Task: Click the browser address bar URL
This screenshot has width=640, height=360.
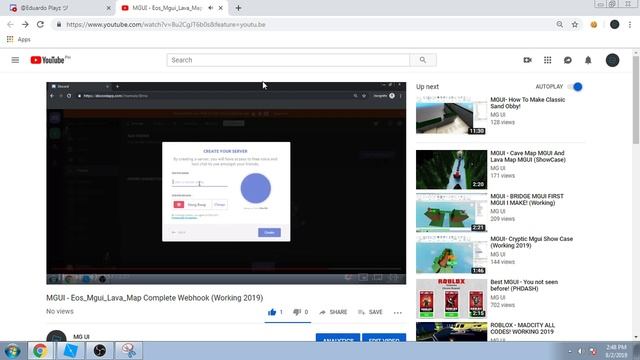Action: tap(166, 24)
